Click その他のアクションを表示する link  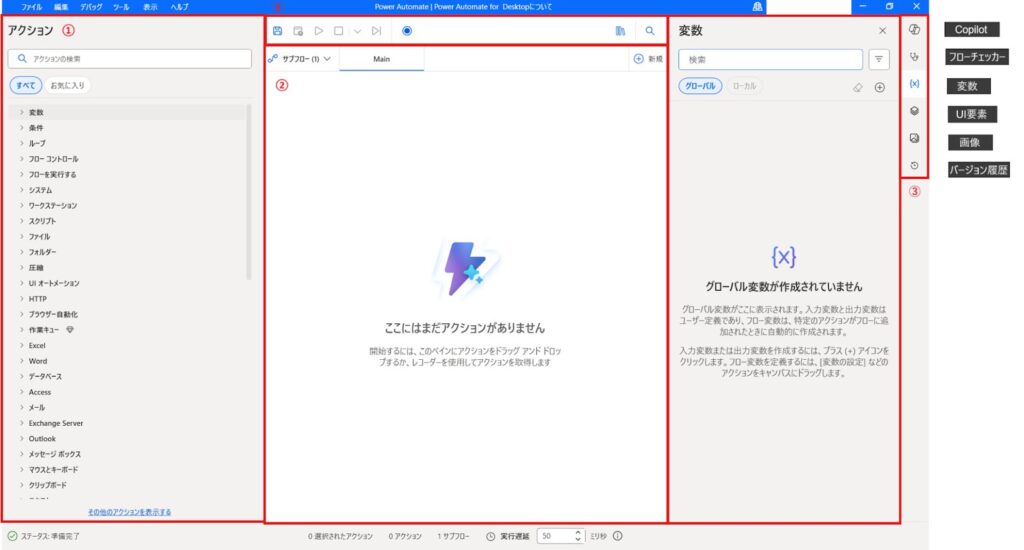pyautogui.click(x=129, y=512)
